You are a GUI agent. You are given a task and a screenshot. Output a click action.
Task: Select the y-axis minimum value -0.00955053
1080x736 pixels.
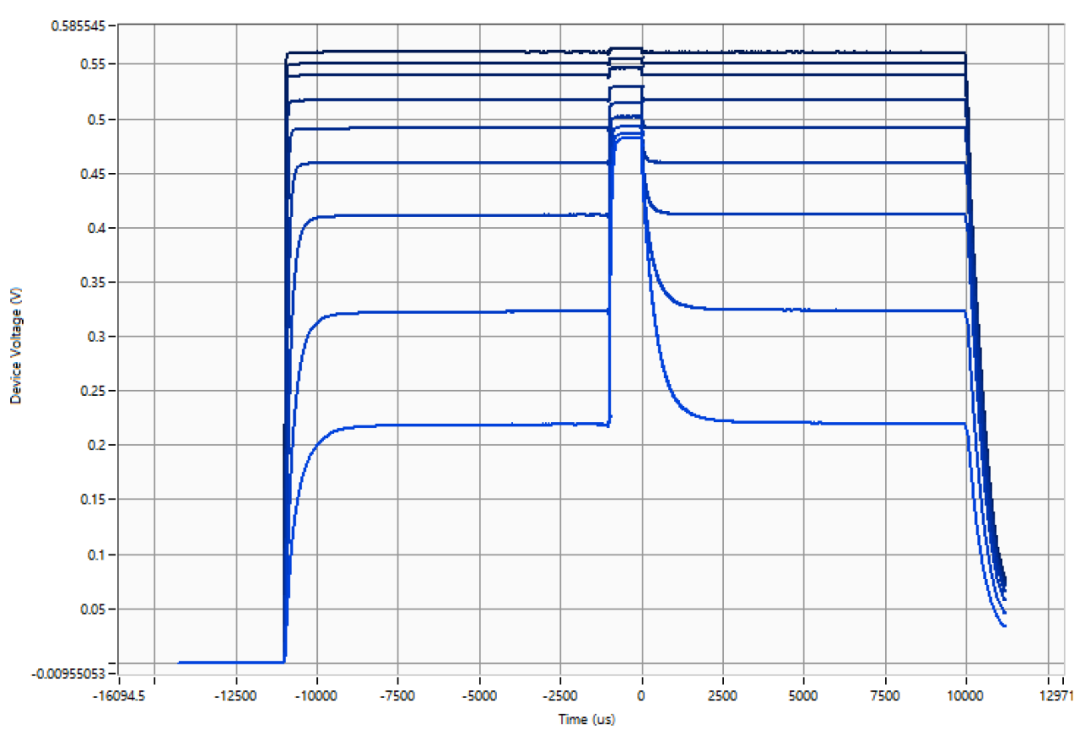click(x=68, y=673)
